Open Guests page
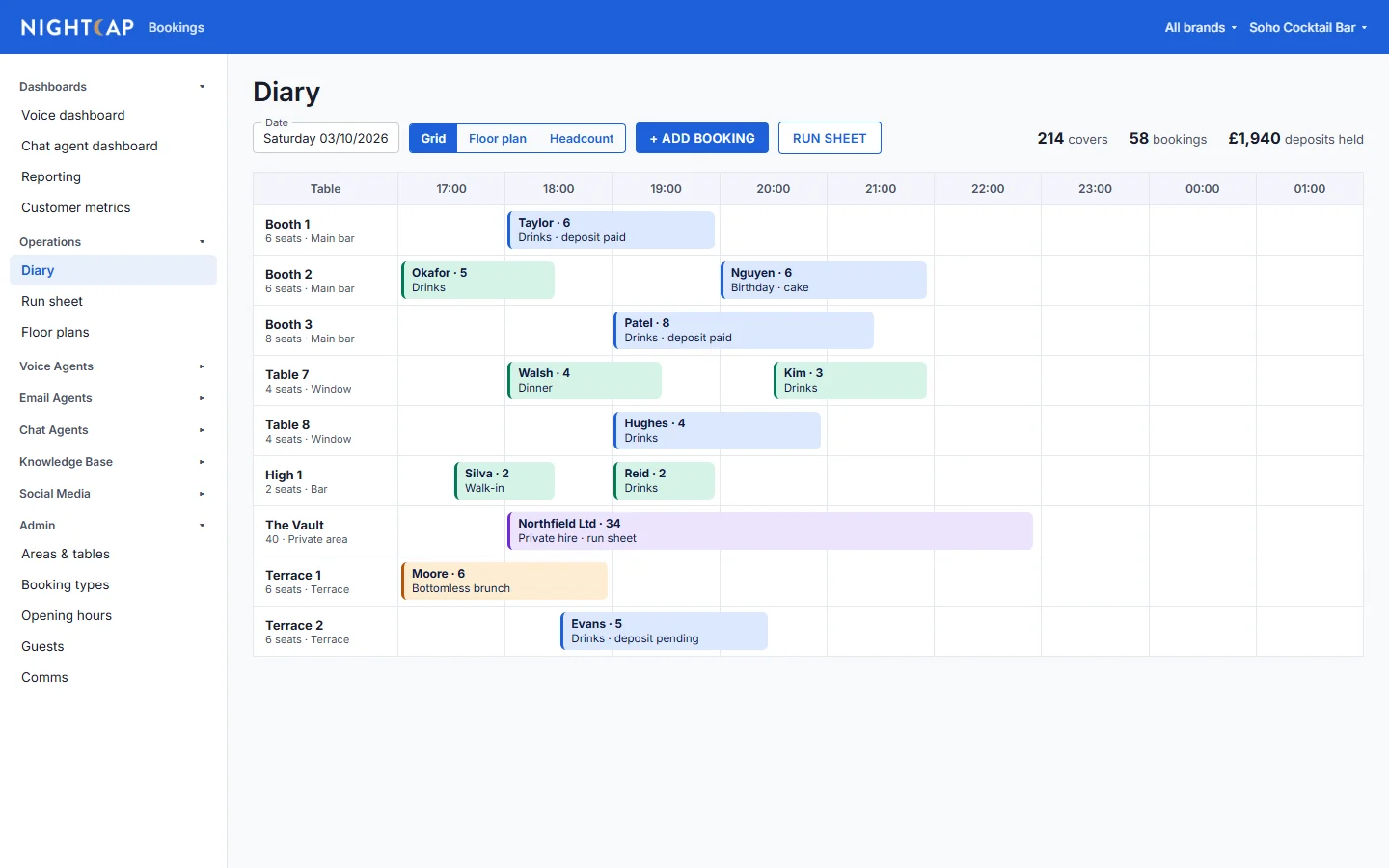Viewport: 1389px width, 868px height. click(x=113, y=646)
